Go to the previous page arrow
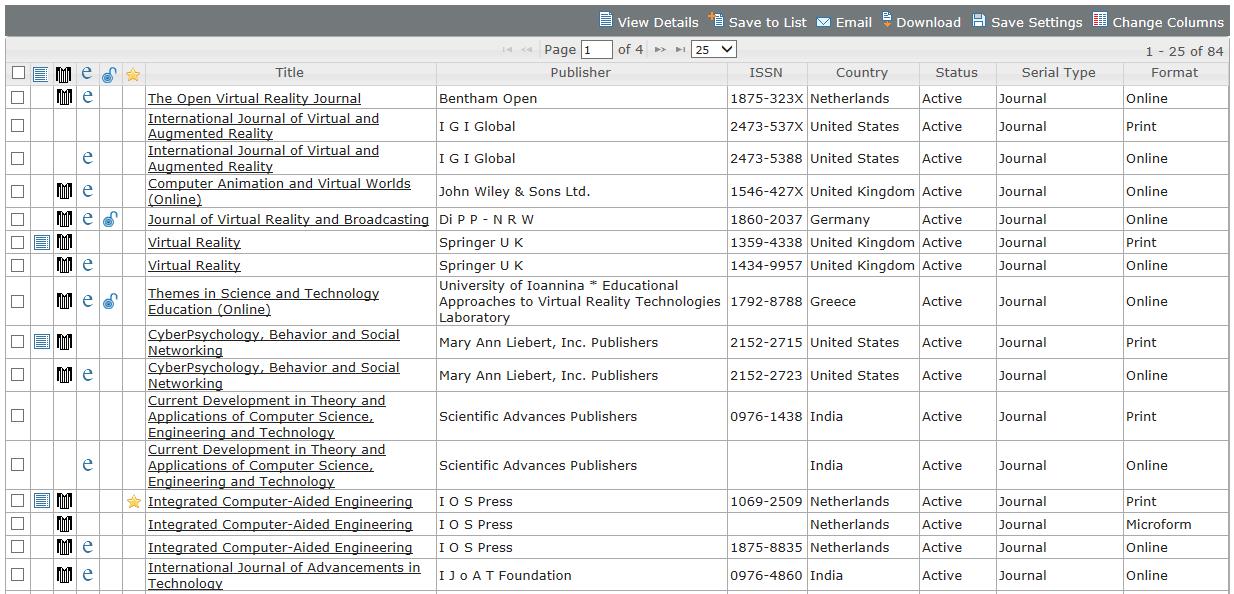Screen dimensions: 1234x594 [x=527, y=49]
